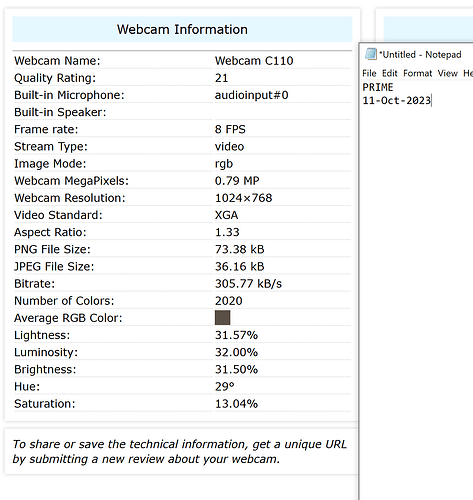Image resolution: width=473 pixels, height=500 pixels.
Task: Select the audioinput#0 microphone value
Action: [251, 95]
